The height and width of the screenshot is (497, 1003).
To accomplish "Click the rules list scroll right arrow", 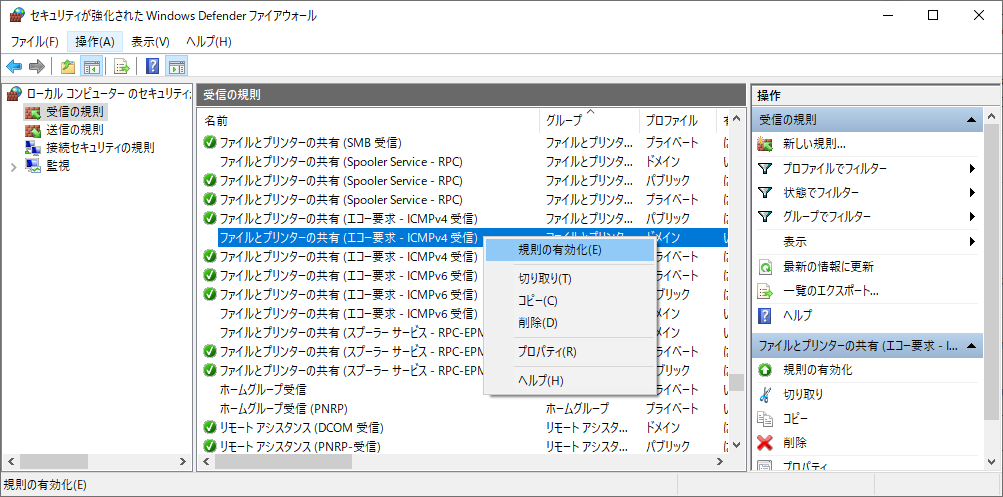I will click(x=720, y=461).
